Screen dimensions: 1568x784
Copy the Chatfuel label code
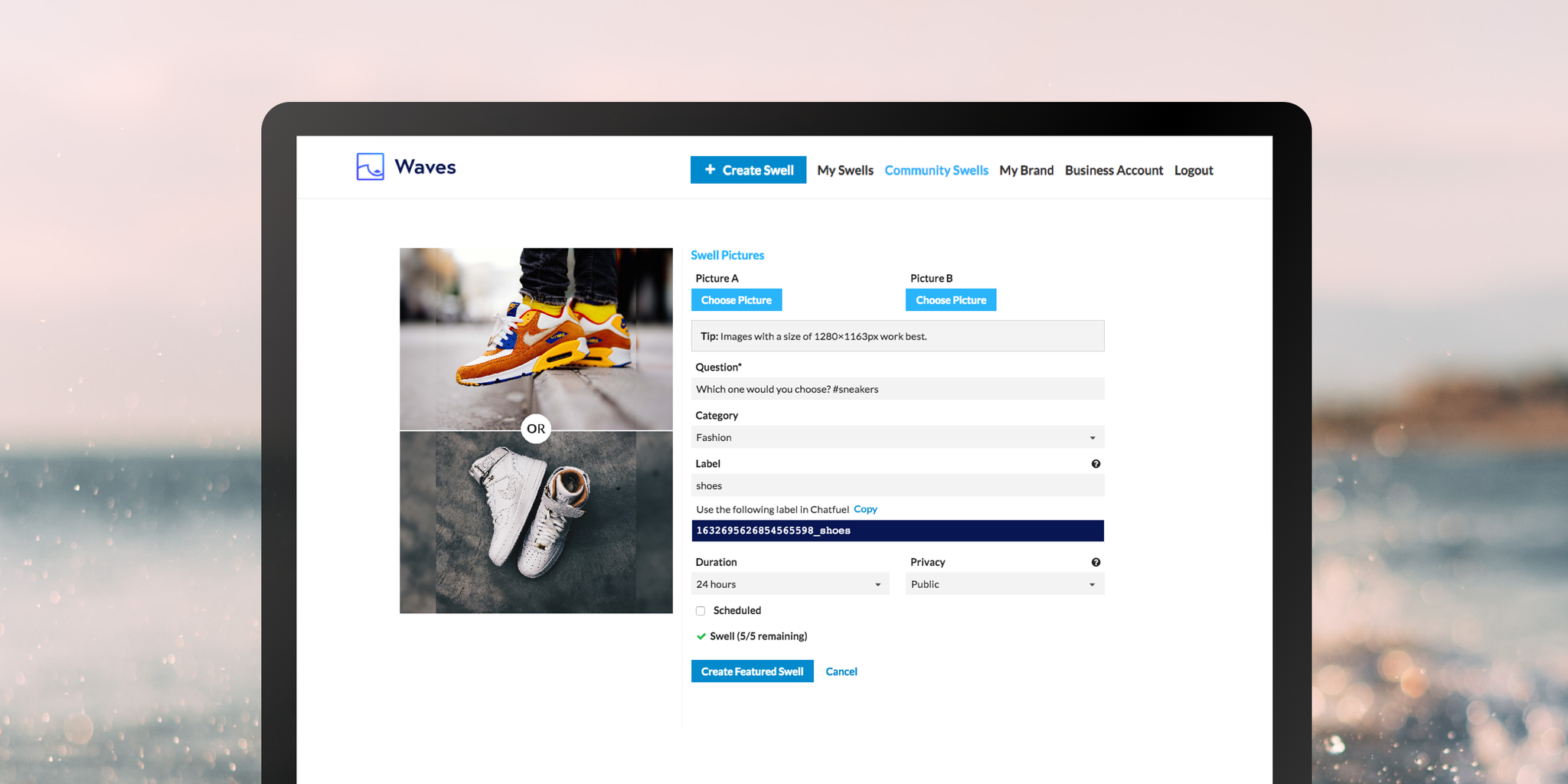click(x=865, y=508)
